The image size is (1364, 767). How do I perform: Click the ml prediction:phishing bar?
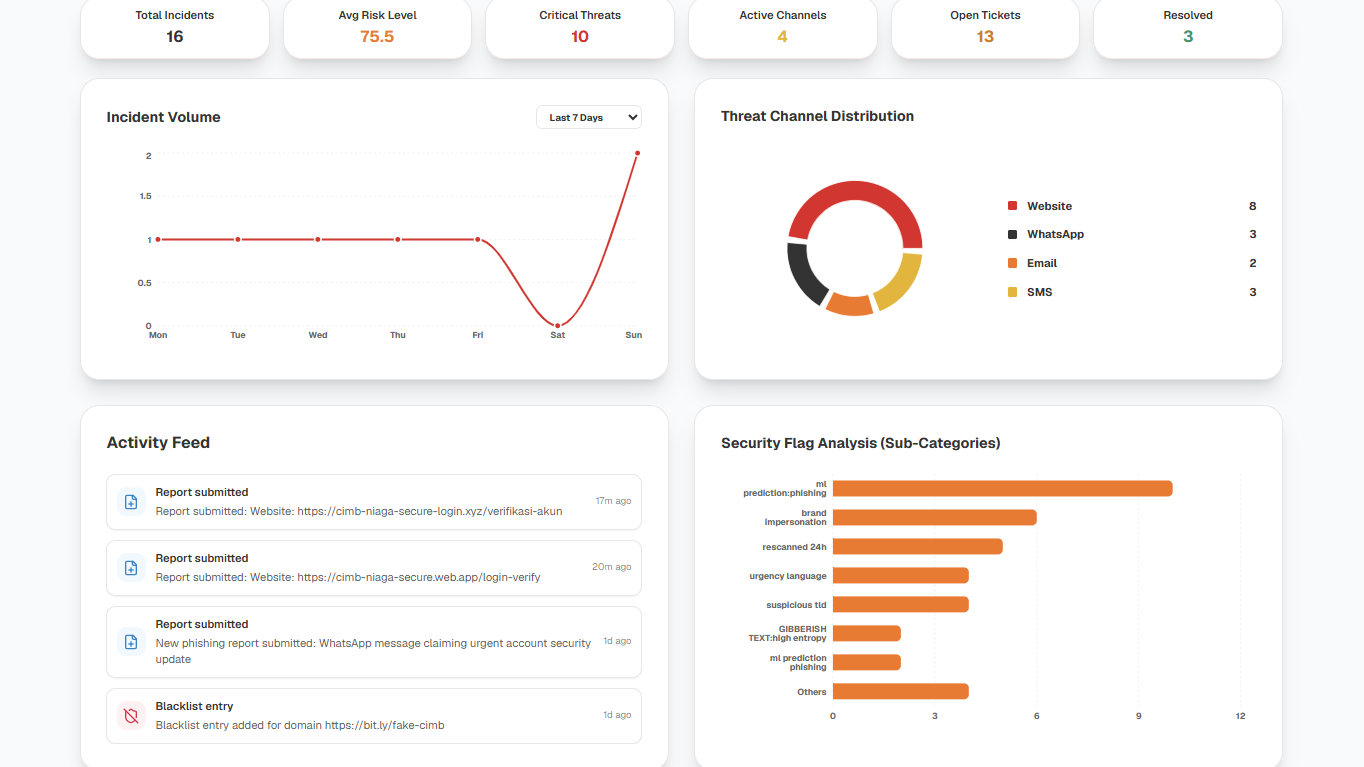1002,488
